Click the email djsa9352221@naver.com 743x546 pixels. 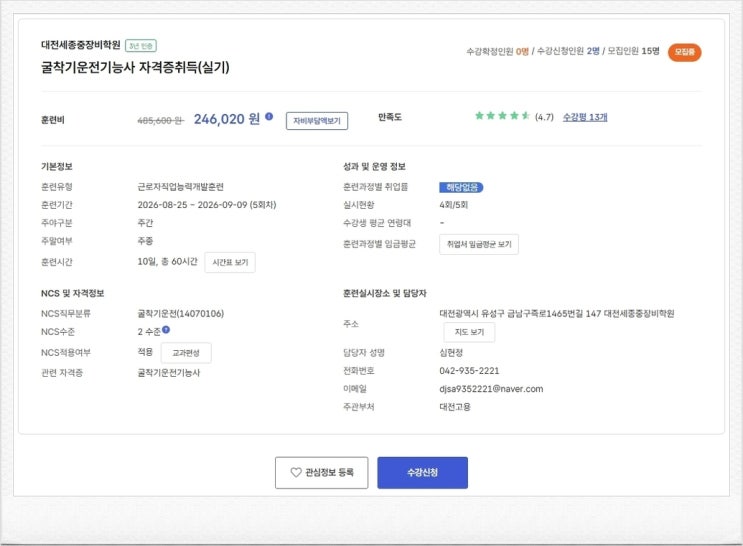point(491,389)
